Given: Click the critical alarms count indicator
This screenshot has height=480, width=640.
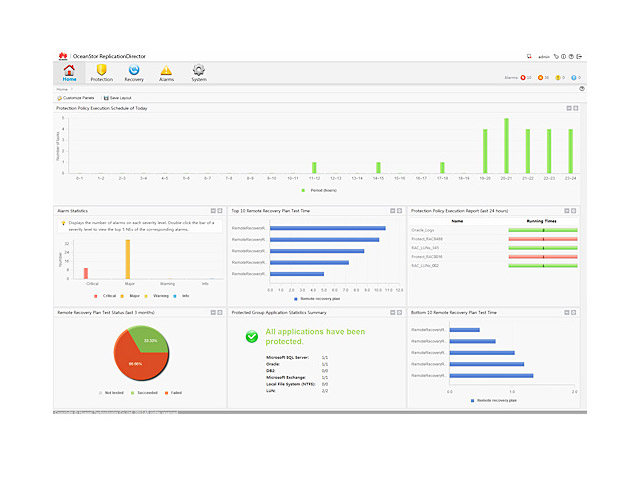Looking at the screenshot, I should tap(526, 77).
